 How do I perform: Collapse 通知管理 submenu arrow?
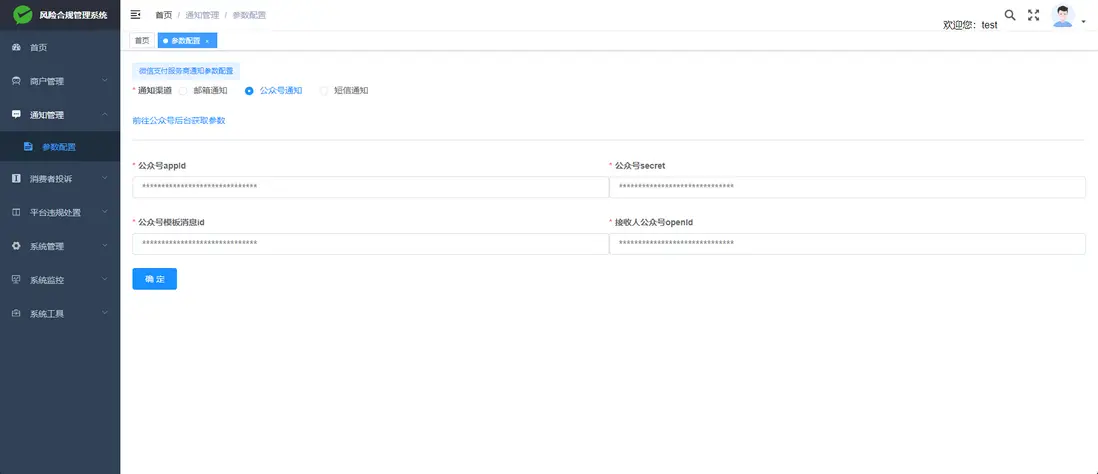(104, 114)
